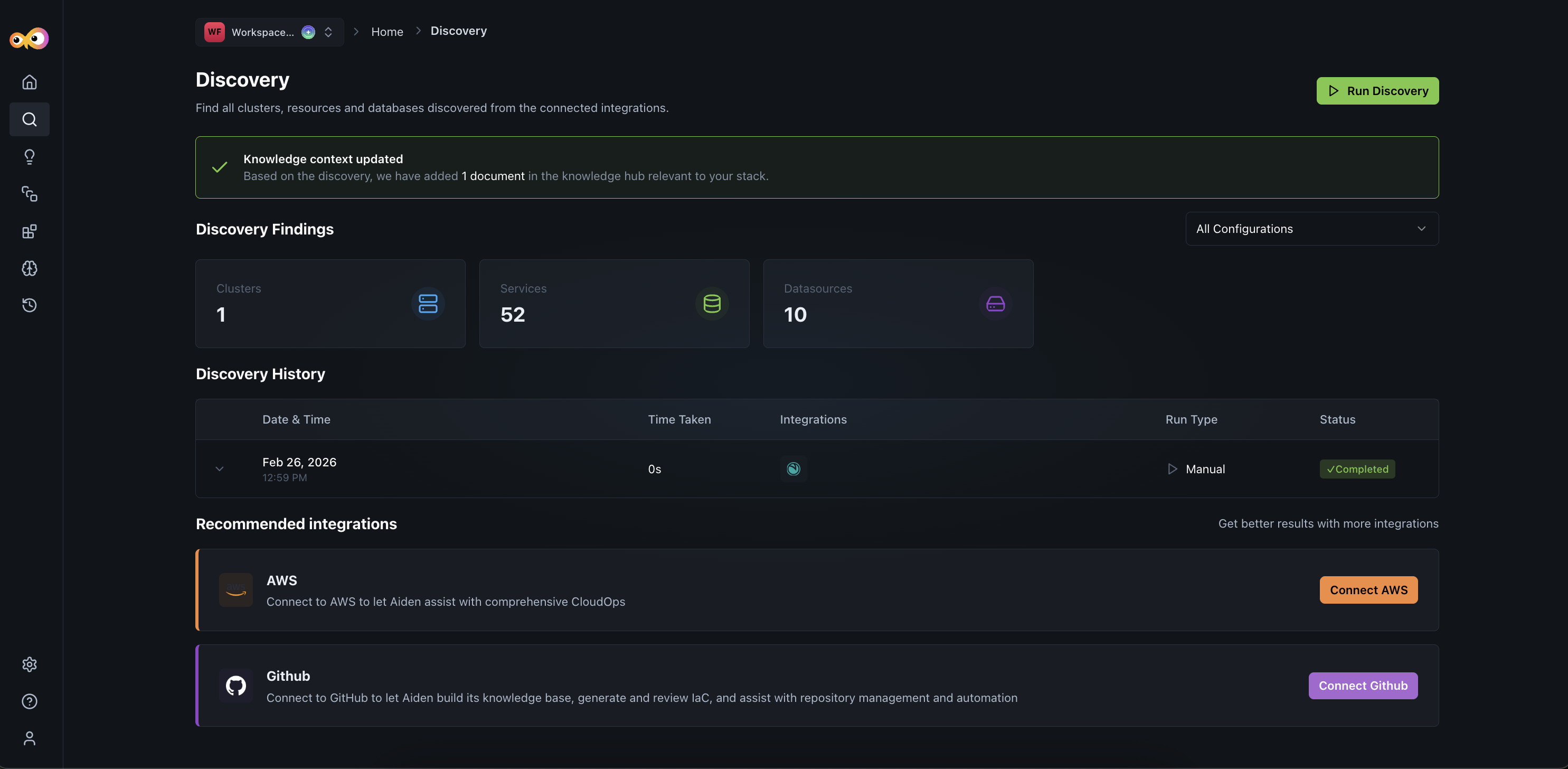Open the All Configurations dropdown
This screenshot has width=1568, height=769.
(1312, 228)
